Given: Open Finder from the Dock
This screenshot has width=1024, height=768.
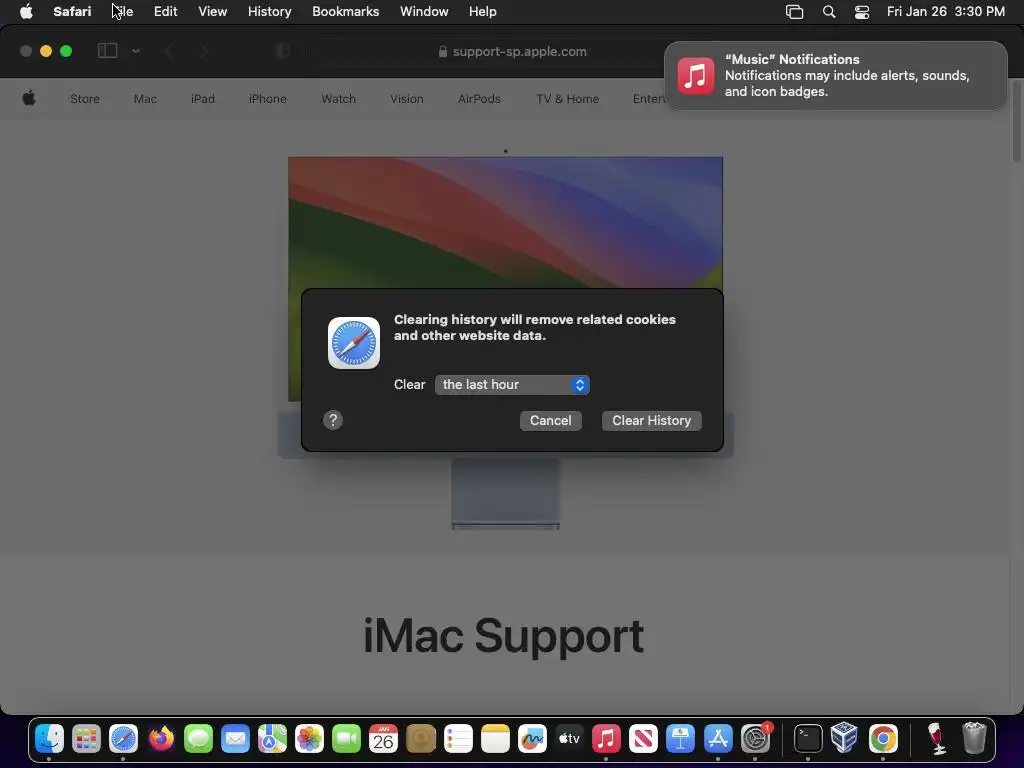Looking at the screenshot, I should [50, 739].
